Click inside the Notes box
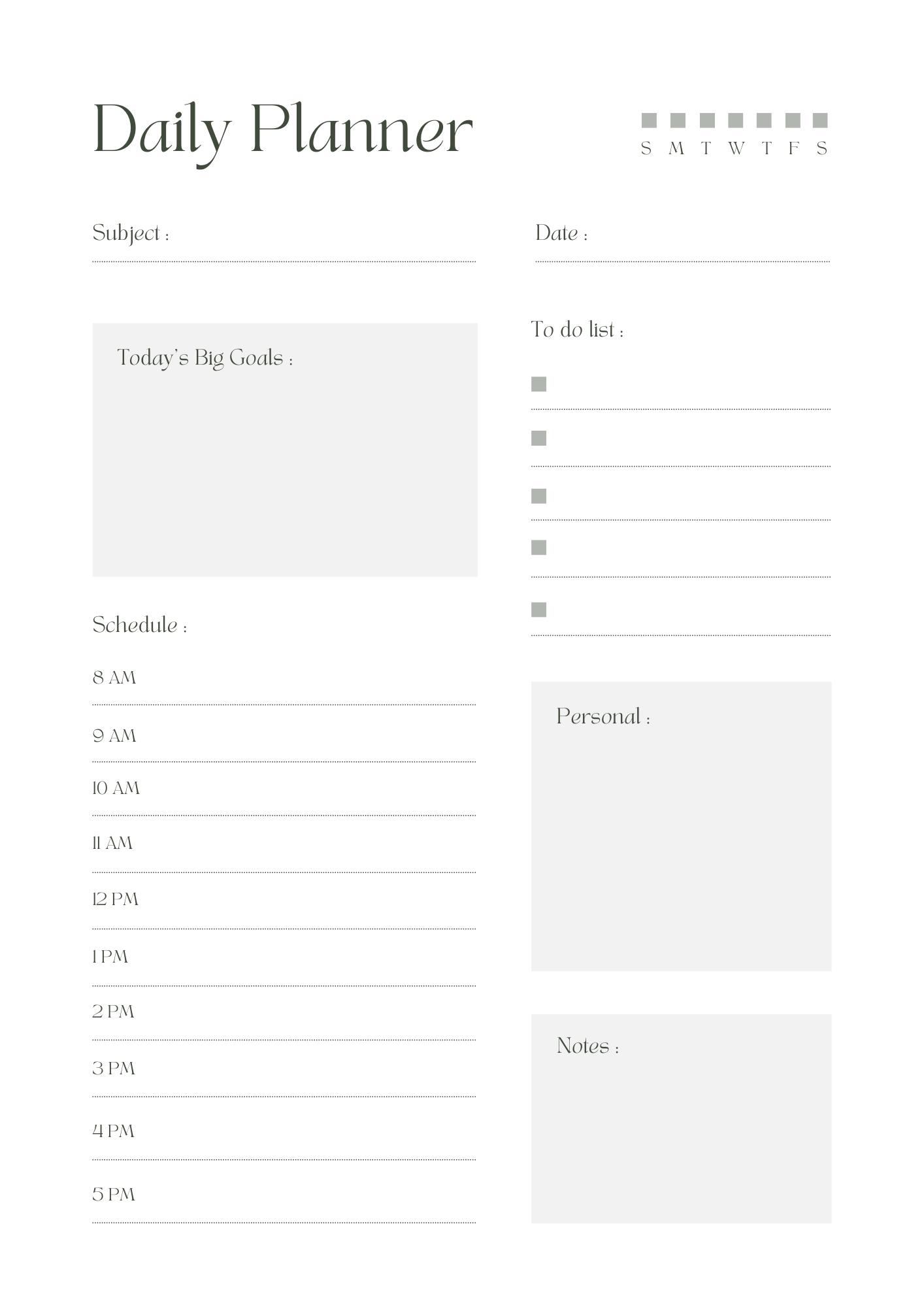This screenshot has width=924, height=1307. 681,1118
